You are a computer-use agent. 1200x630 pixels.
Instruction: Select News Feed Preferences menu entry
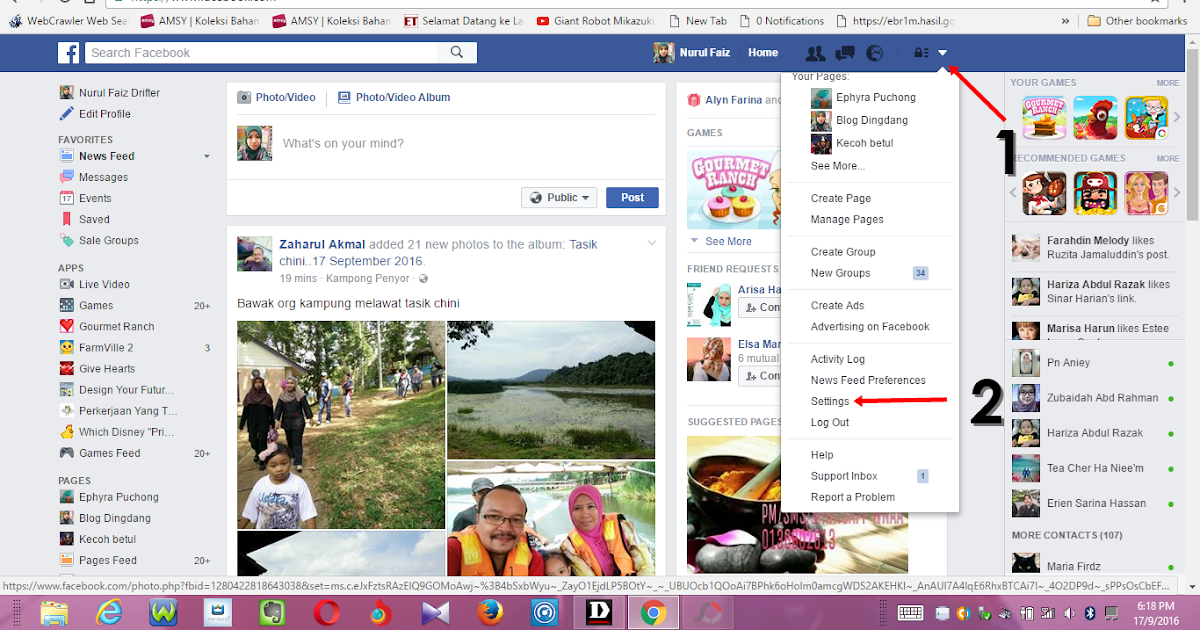[868, 380]
